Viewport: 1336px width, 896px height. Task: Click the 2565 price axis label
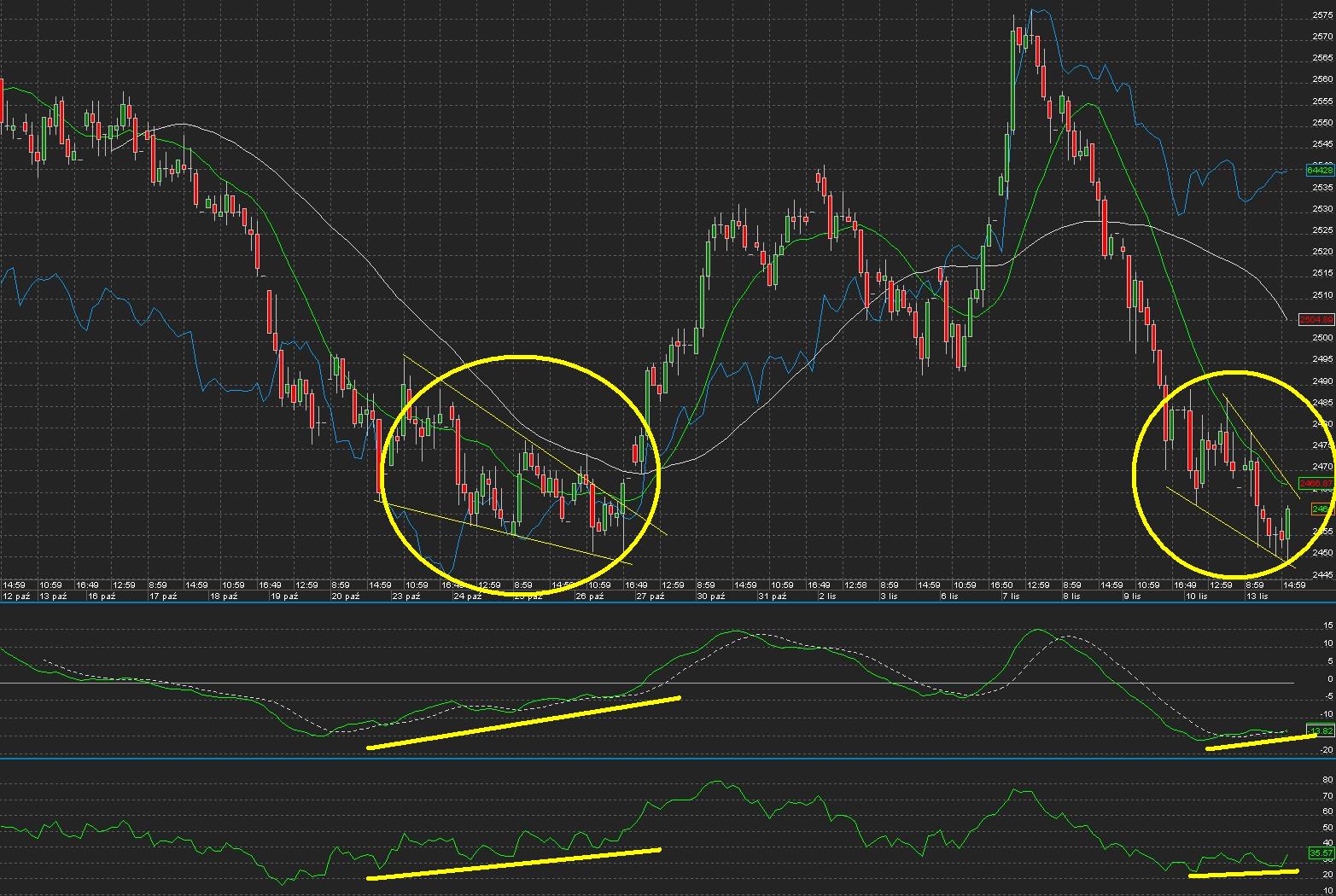1322,58
